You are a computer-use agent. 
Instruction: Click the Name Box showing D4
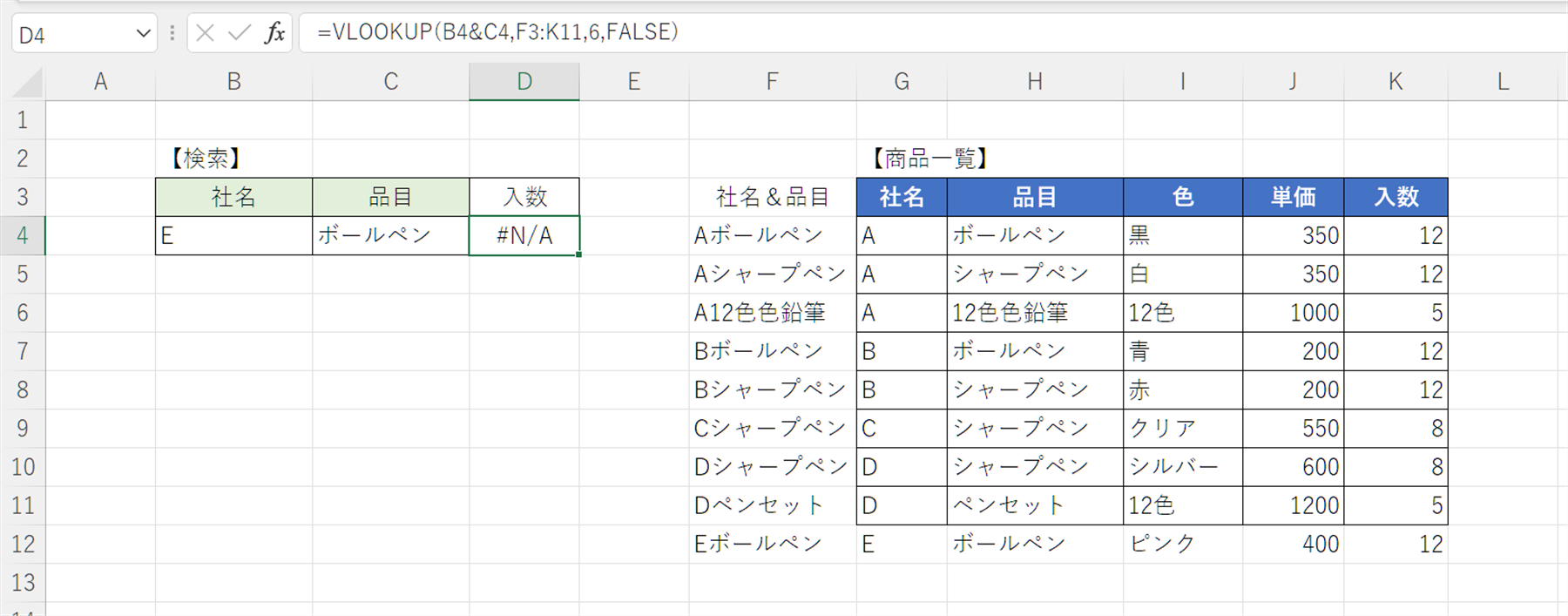[74, 34]
